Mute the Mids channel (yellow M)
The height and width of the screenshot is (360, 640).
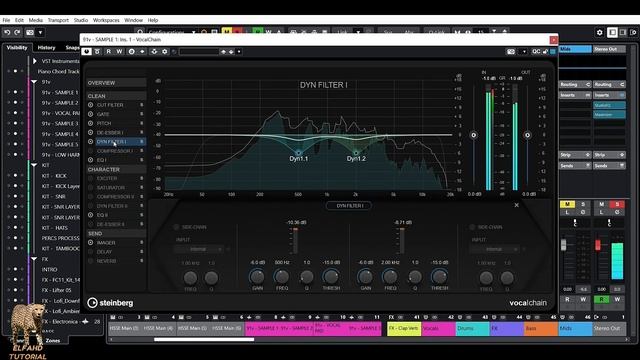tap(567, 204)
